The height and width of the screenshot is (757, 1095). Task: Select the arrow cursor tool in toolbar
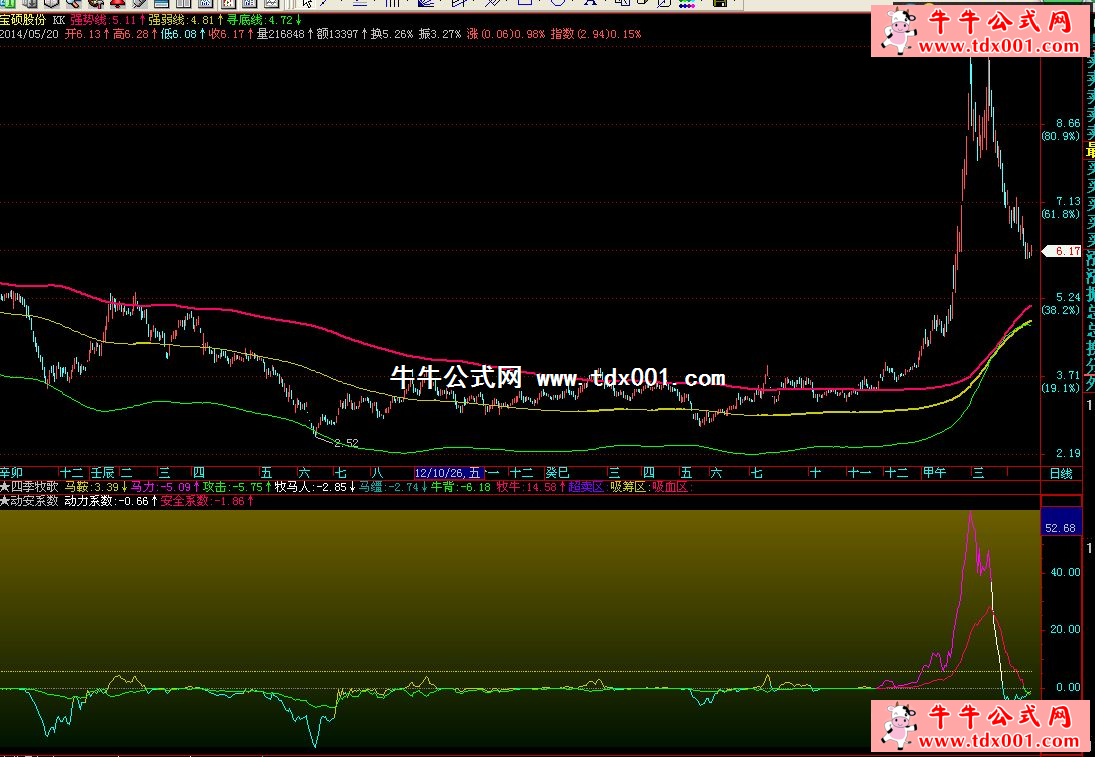tap(308, 4)
